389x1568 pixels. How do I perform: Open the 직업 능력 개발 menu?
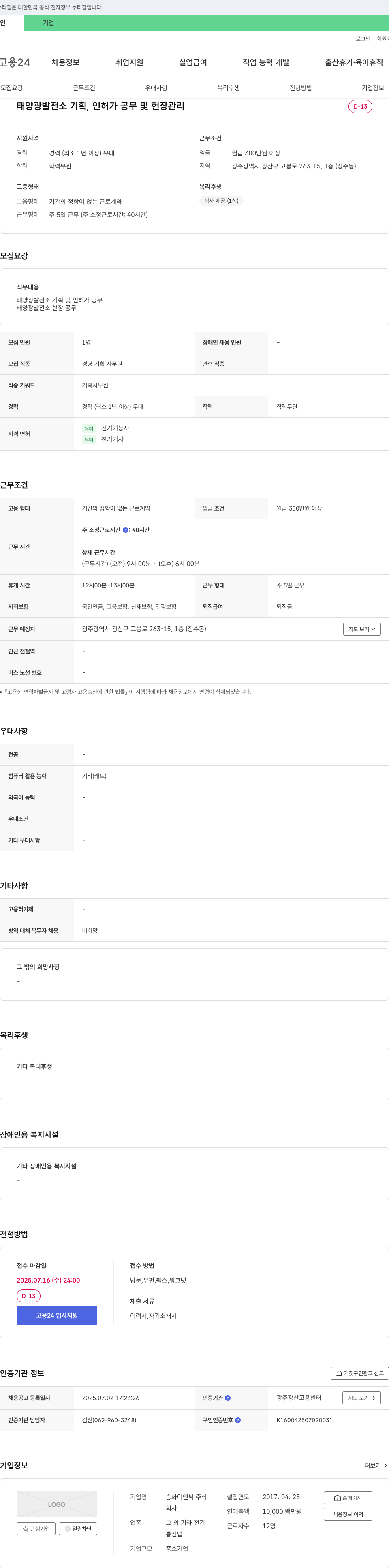coord(266,62)
